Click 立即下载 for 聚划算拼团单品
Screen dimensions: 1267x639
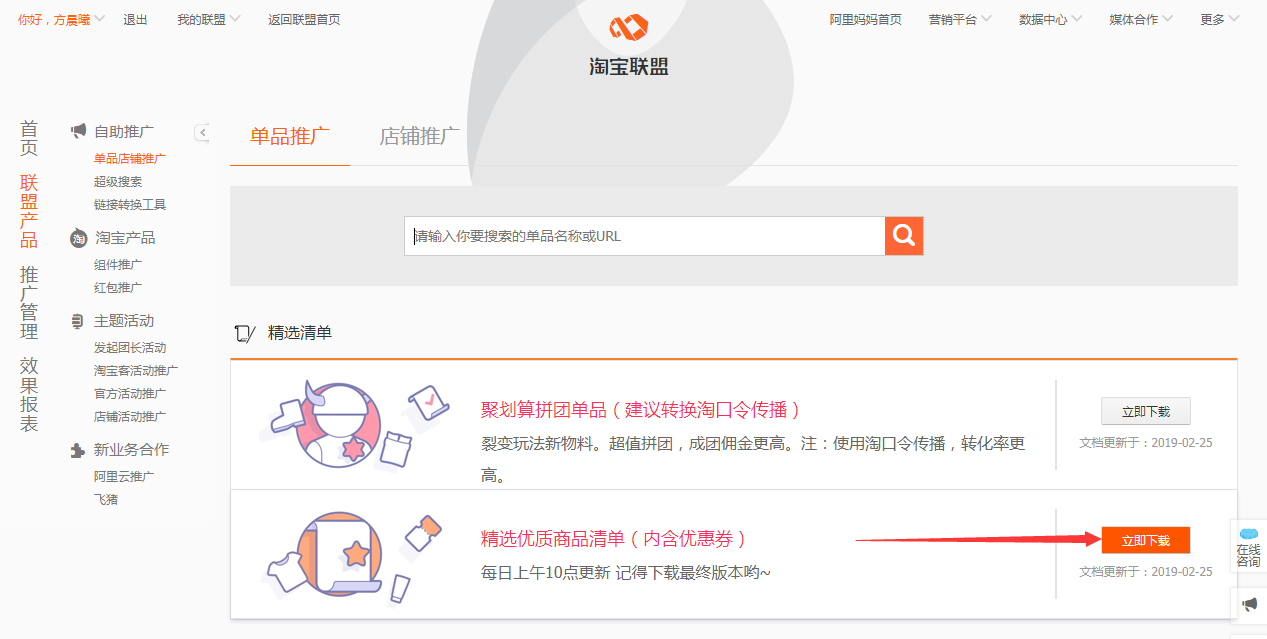pos(1145,411)
